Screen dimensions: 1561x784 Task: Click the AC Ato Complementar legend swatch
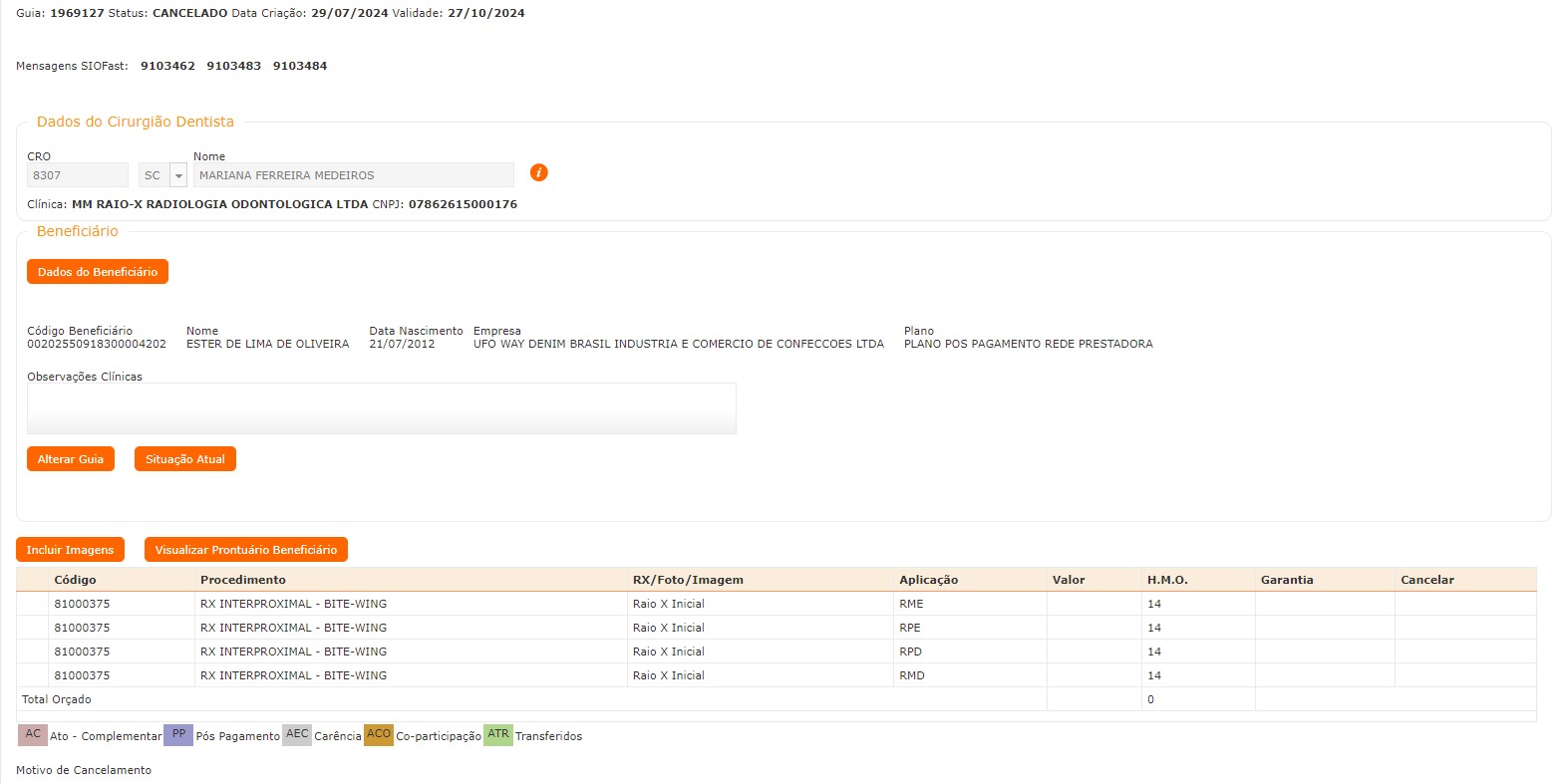tap(33, 735)
